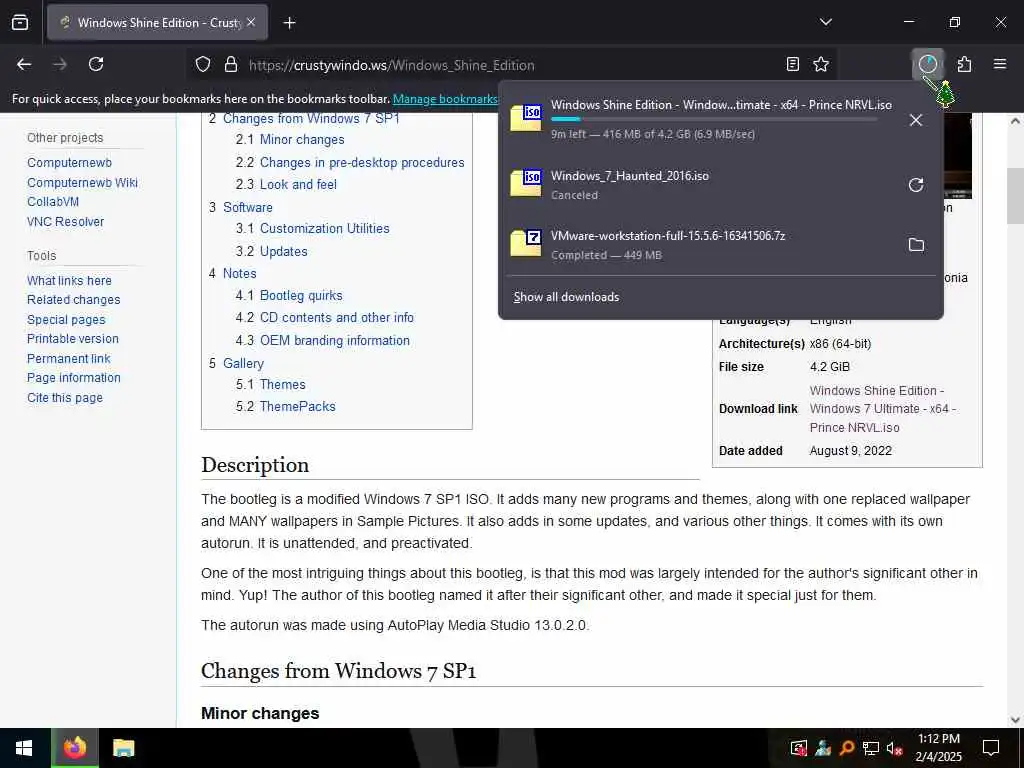Screen dimensions: 1024x768
Task: Open the Computernewb sidebar link
Action: (x=69, y=163)
